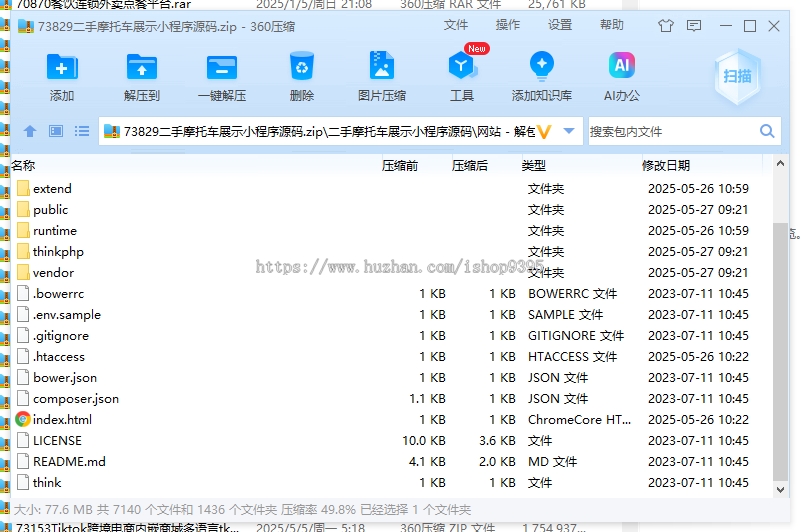Select the .env.sample file

click(67, 315)
